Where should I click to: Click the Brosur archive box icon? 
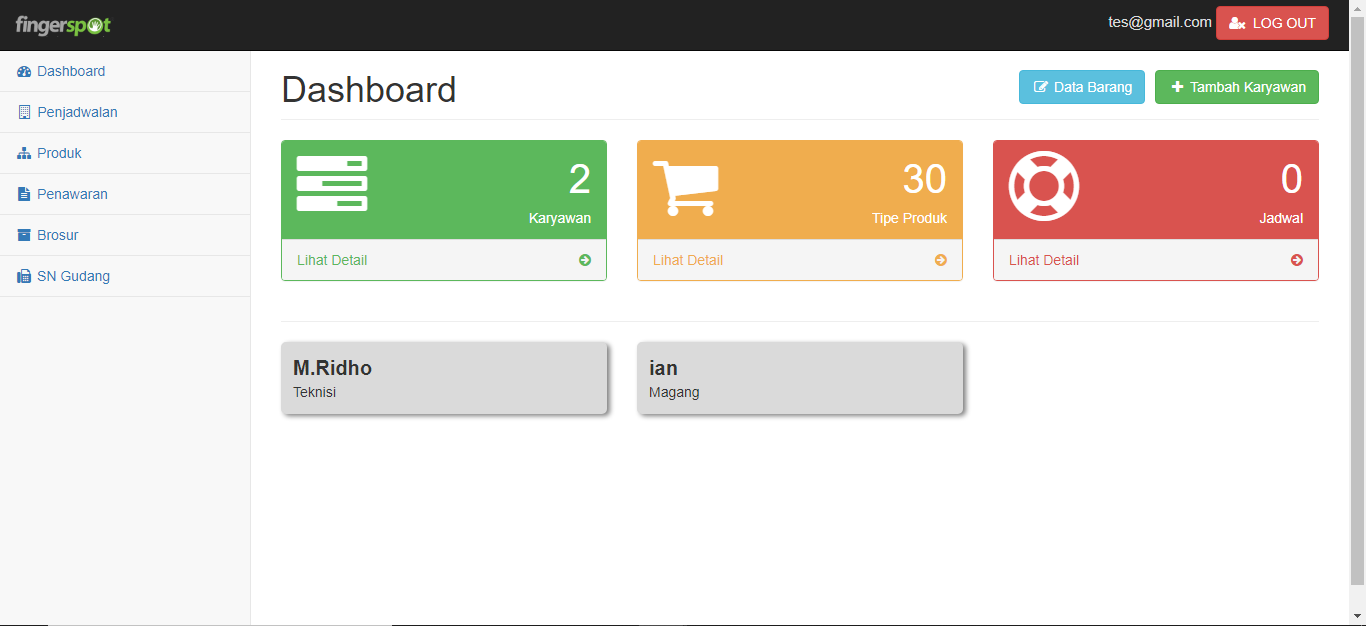(24, 236)
